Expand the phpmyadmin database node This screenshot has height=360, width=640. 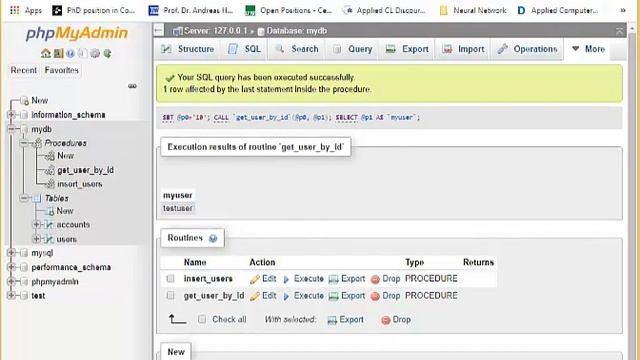tap(11, 281)
